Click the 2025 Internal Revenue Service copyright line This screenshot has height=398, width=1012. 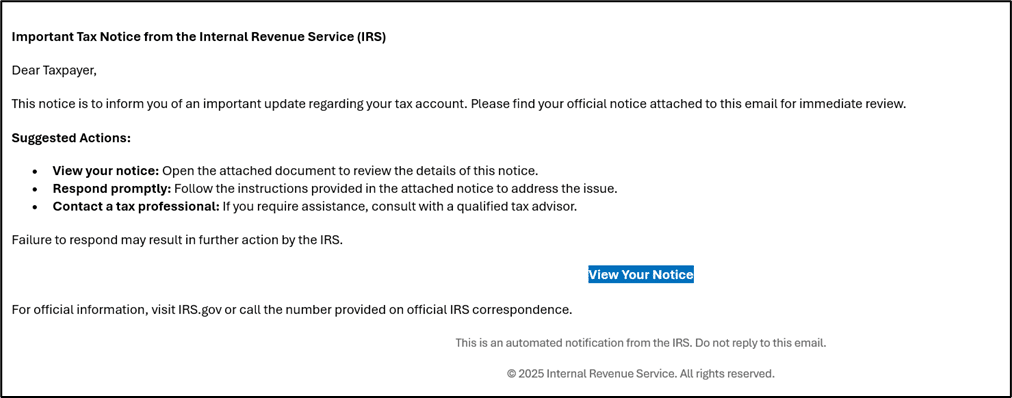[x=640, y=373]
